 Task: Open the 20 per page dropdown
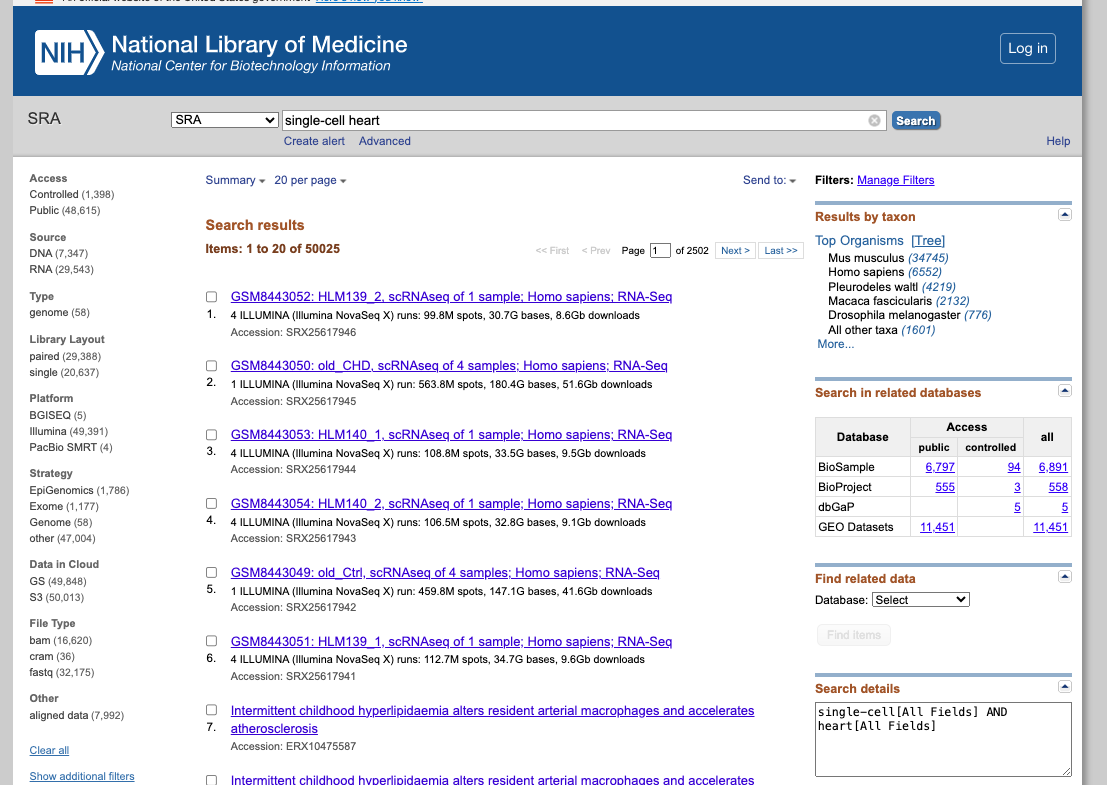point(310,180)
